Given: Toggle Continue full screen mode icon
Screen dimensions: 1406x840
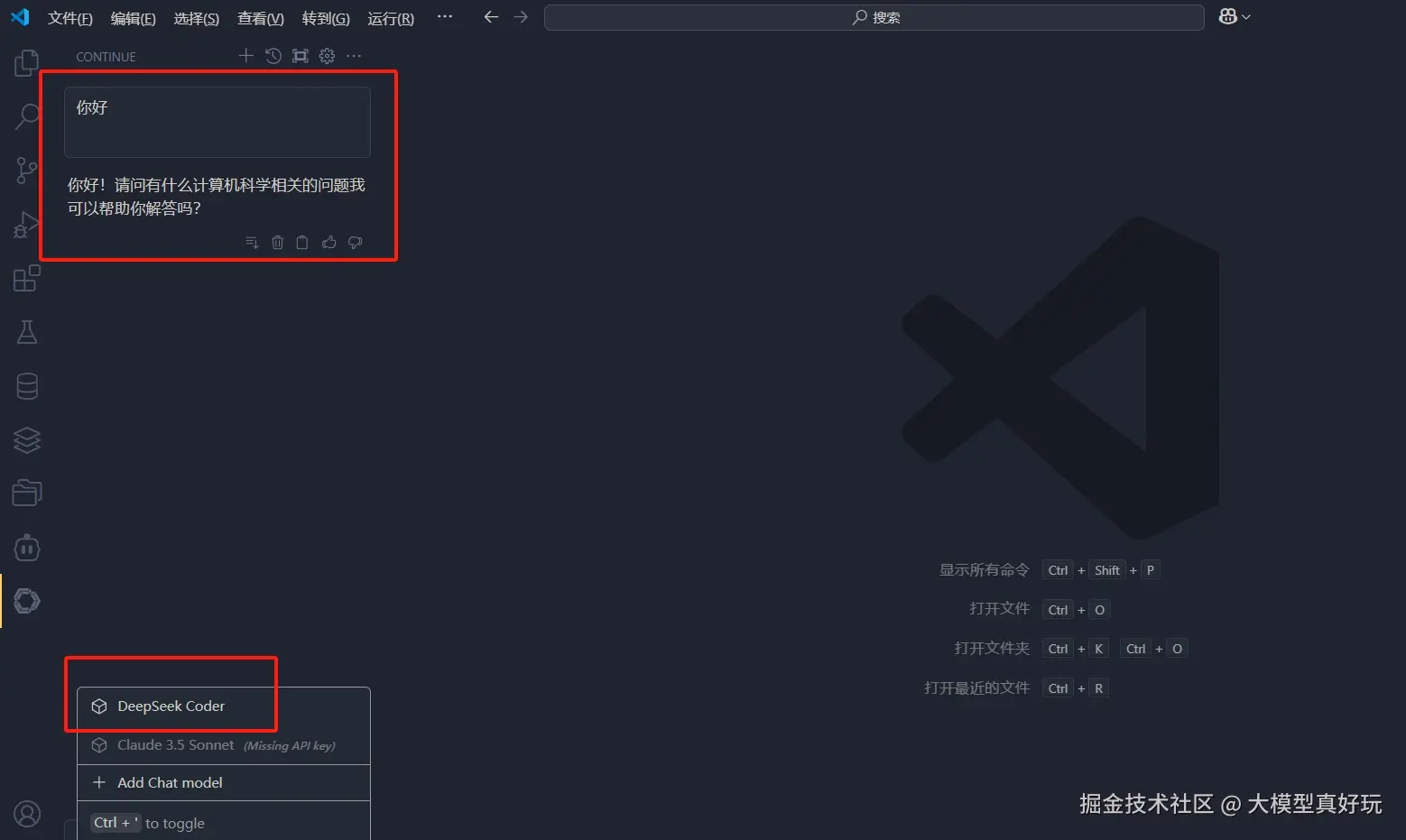Looking at the screenshot, I should [x=301, y=56].
